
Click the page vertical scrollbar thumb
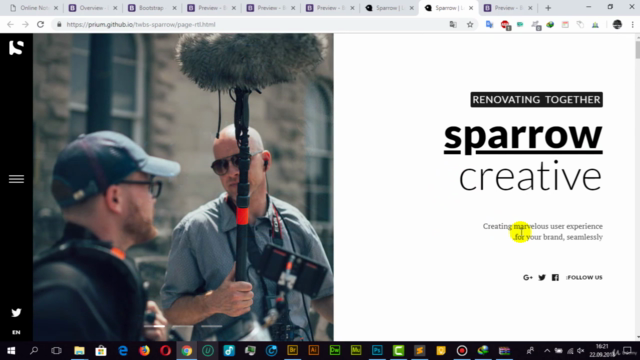[638, 50]
